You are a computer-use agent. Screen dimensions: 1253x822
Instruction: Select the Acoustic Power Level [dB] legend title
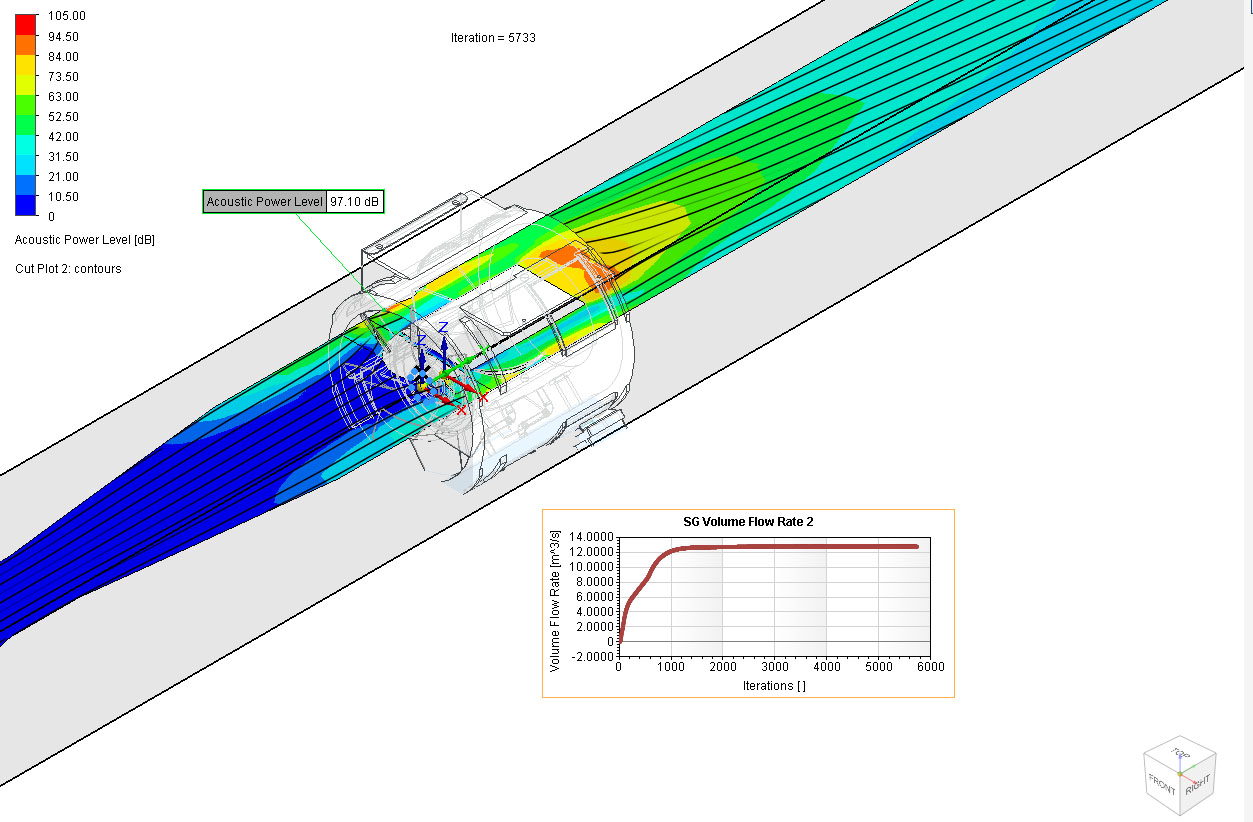(x=84, y=240)
